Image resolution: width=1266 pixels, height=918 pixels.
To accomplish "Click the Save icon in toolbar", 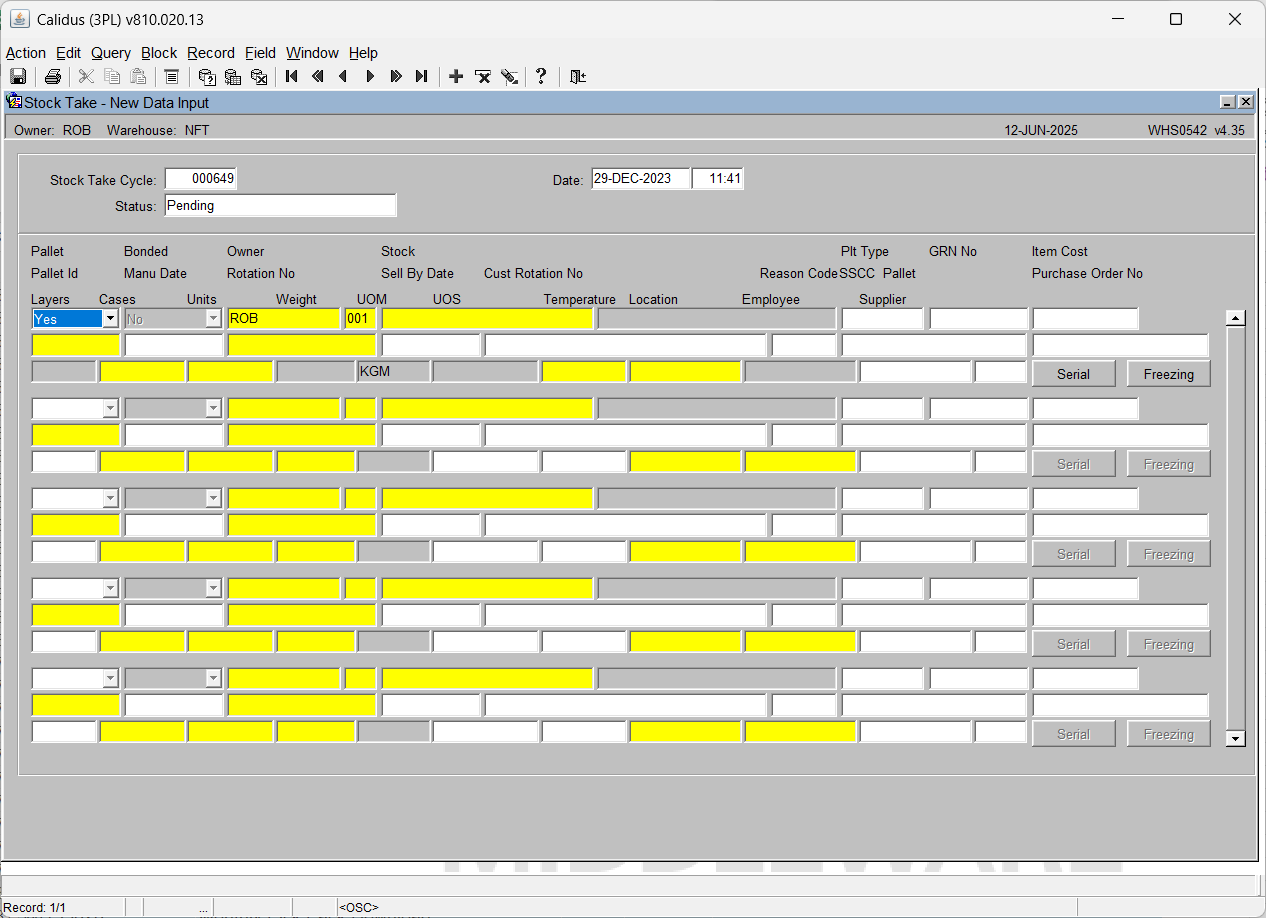I will point(18,76).
